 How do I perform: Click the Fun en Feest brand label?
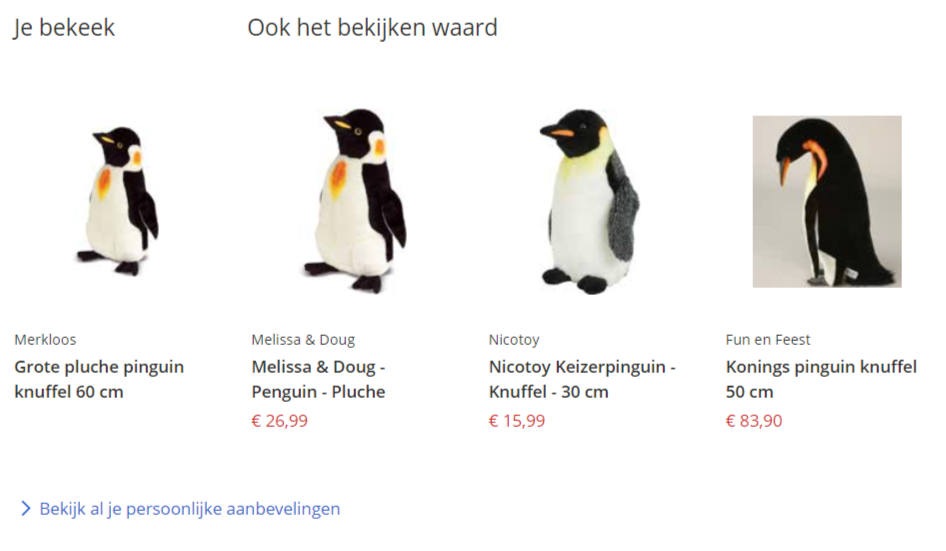(768, 340)
